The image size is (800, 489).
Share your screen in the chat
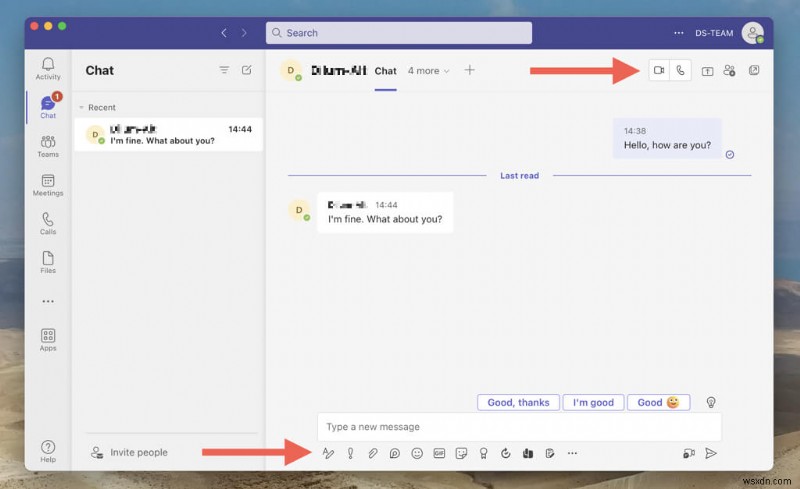click(707, 71)
